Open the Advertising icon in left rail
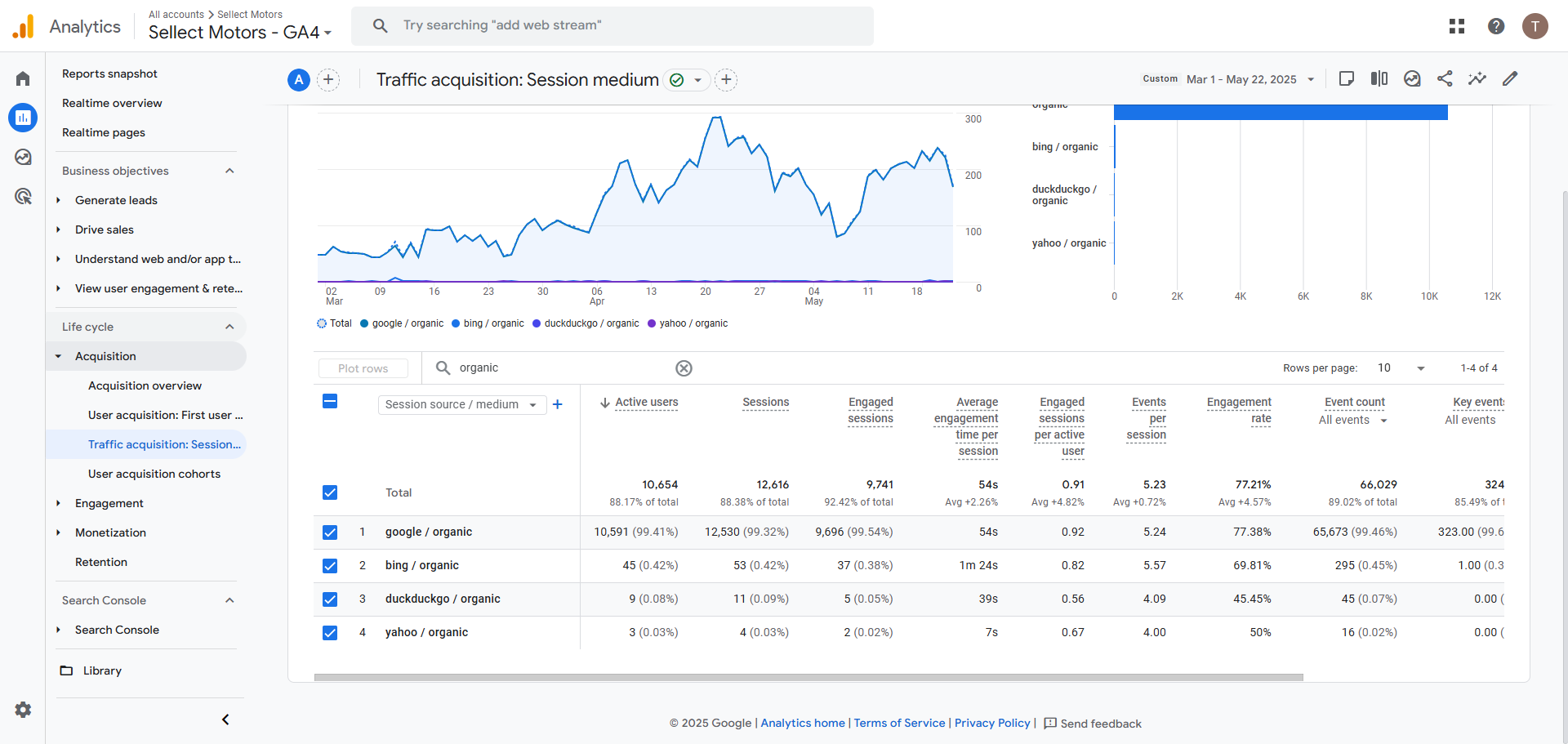The height and width of the screenshot is (744, 1568). point(23,196)
